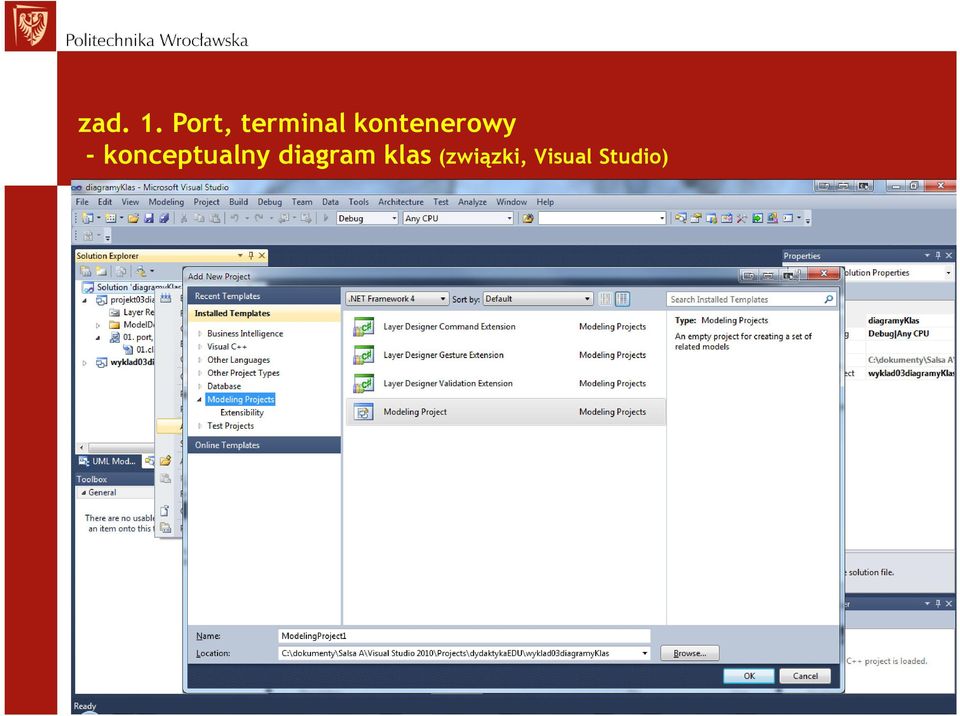The image size is (960, 716).
Task: Open the .NET Framework 4 dropdown
Action: 397,299
